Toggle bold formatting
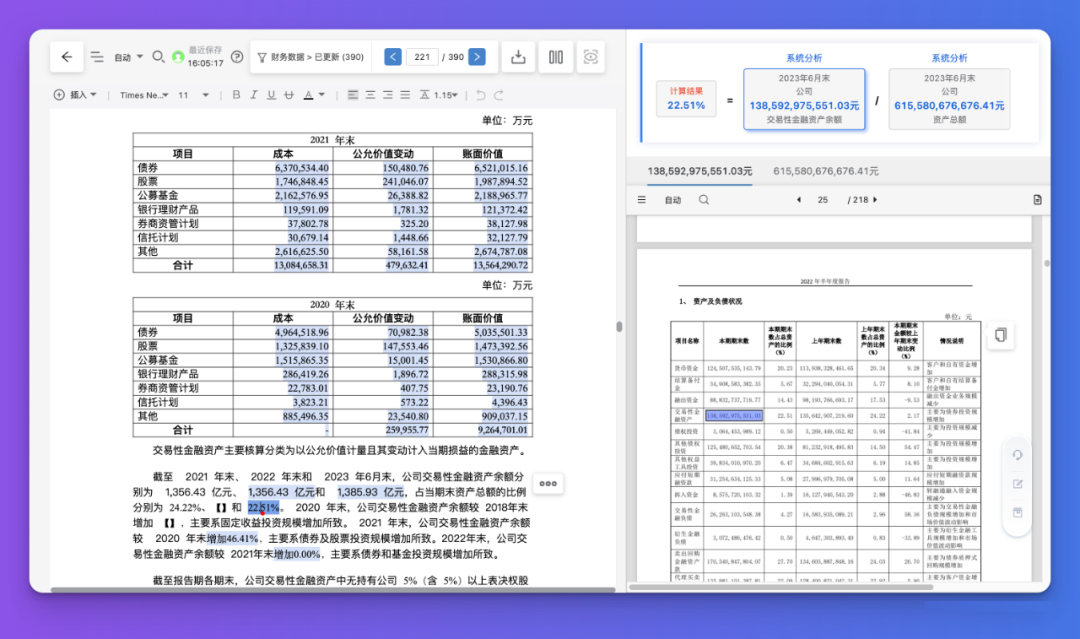This screenshot has width=1080, height=639. point(236,95)
